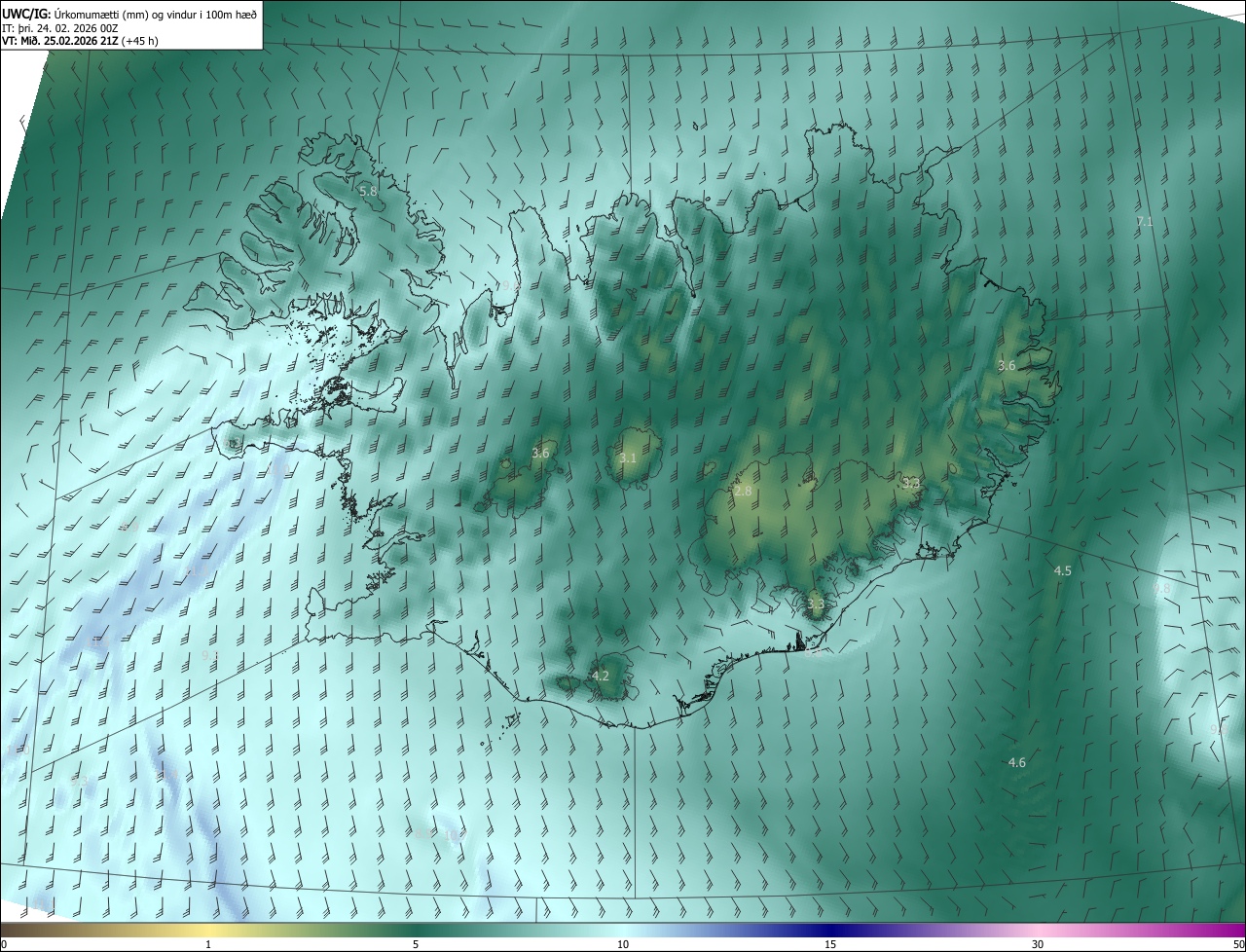Click the 30 tick label on the colour scale
Screen dimensions: 1246x952
click(1038, 944)
